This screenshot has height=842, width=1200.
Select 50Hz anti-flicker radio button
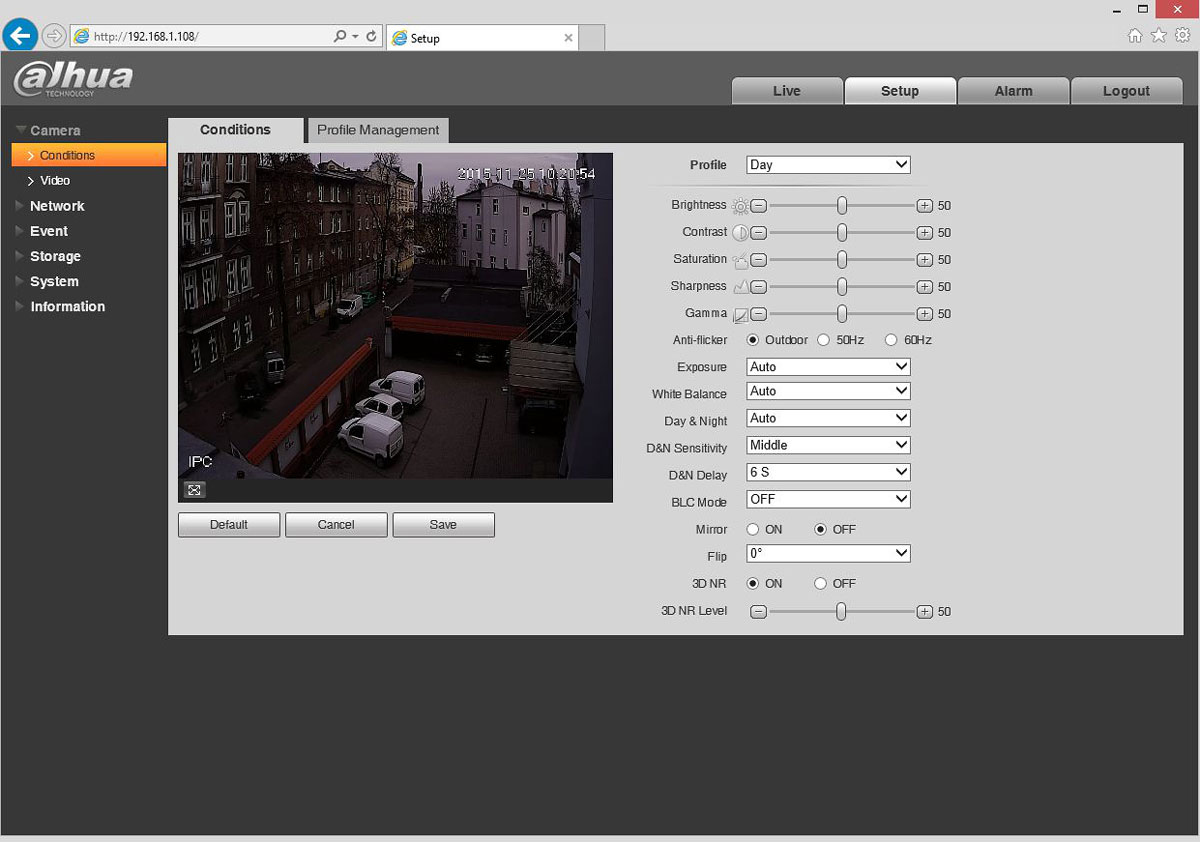pyautogui.click(x=824, y=340)
